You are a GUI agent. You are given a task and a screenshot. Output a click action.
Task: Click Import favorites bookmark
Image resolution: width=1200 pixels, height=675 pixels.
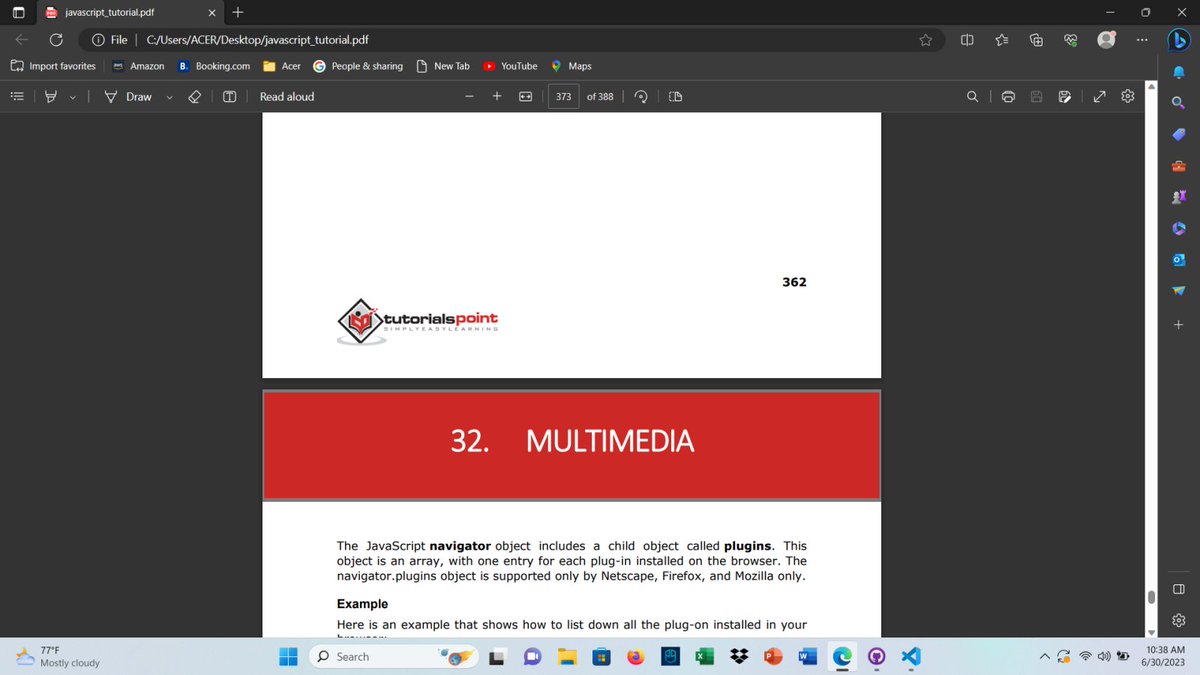[54, 66]
